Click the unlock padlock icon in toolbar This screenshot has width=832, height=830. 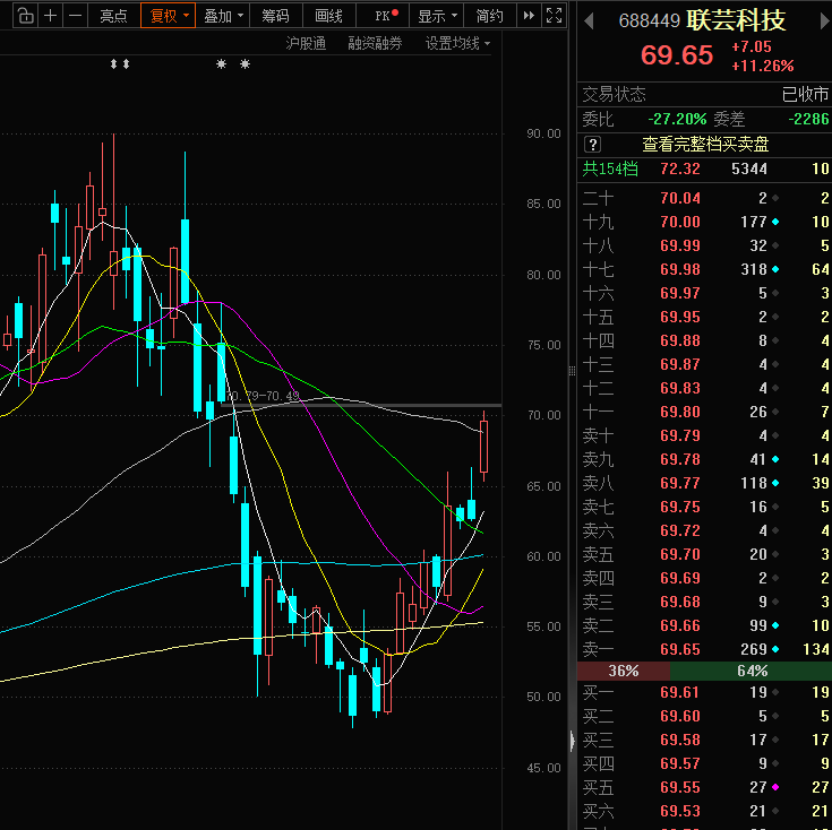[x=25, y=16]
